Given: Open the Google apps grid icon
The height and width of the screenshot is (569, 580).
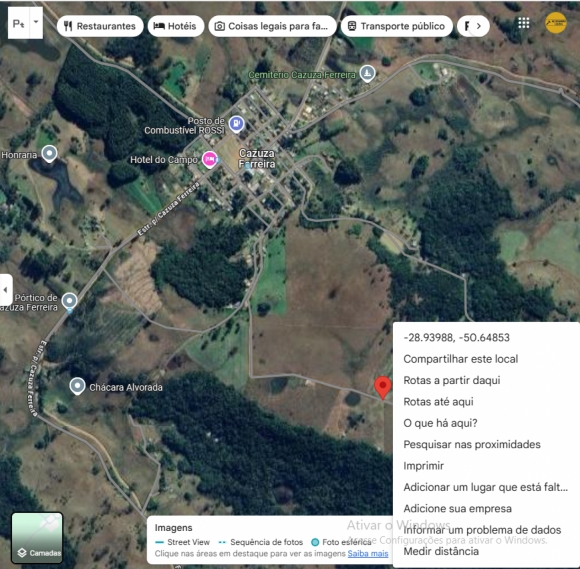Looking at the screenshot, I should click(523, 23).
